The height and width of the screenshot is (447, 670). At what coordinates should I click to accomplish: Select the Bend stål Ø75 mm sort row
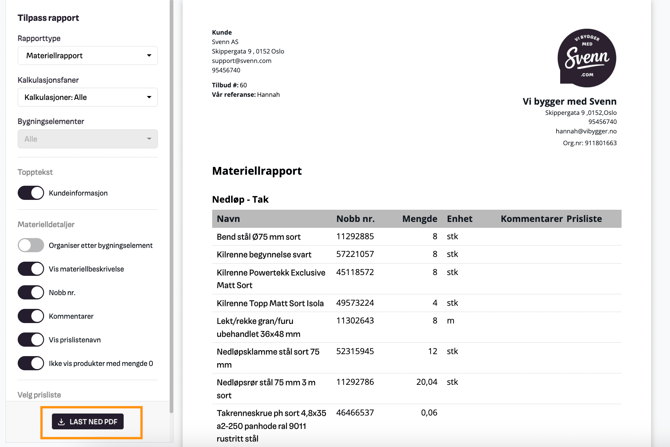(258, 237)
